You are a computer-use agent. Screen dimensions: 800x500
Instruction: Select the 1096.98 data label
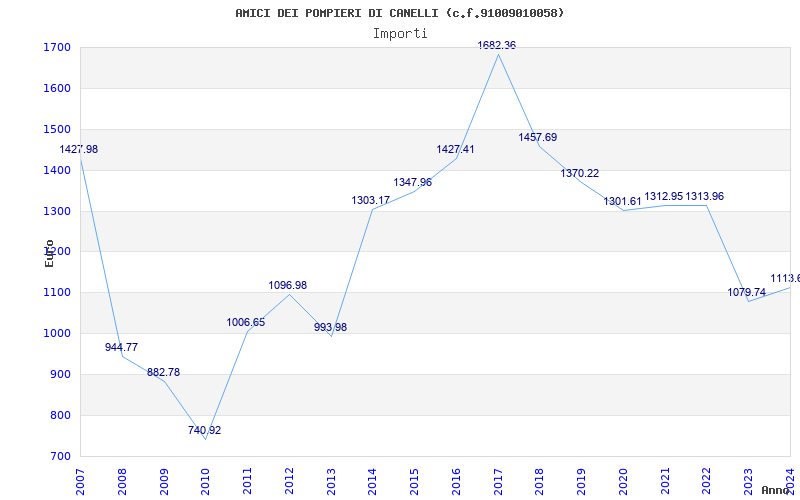click(288, 285)
